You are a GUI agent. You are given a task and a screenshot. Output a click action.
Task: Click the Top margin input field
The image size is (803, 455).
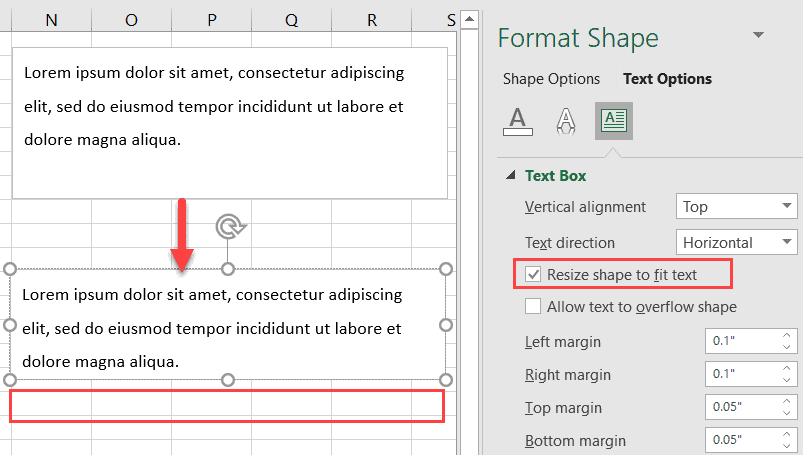tap(742, 407)
